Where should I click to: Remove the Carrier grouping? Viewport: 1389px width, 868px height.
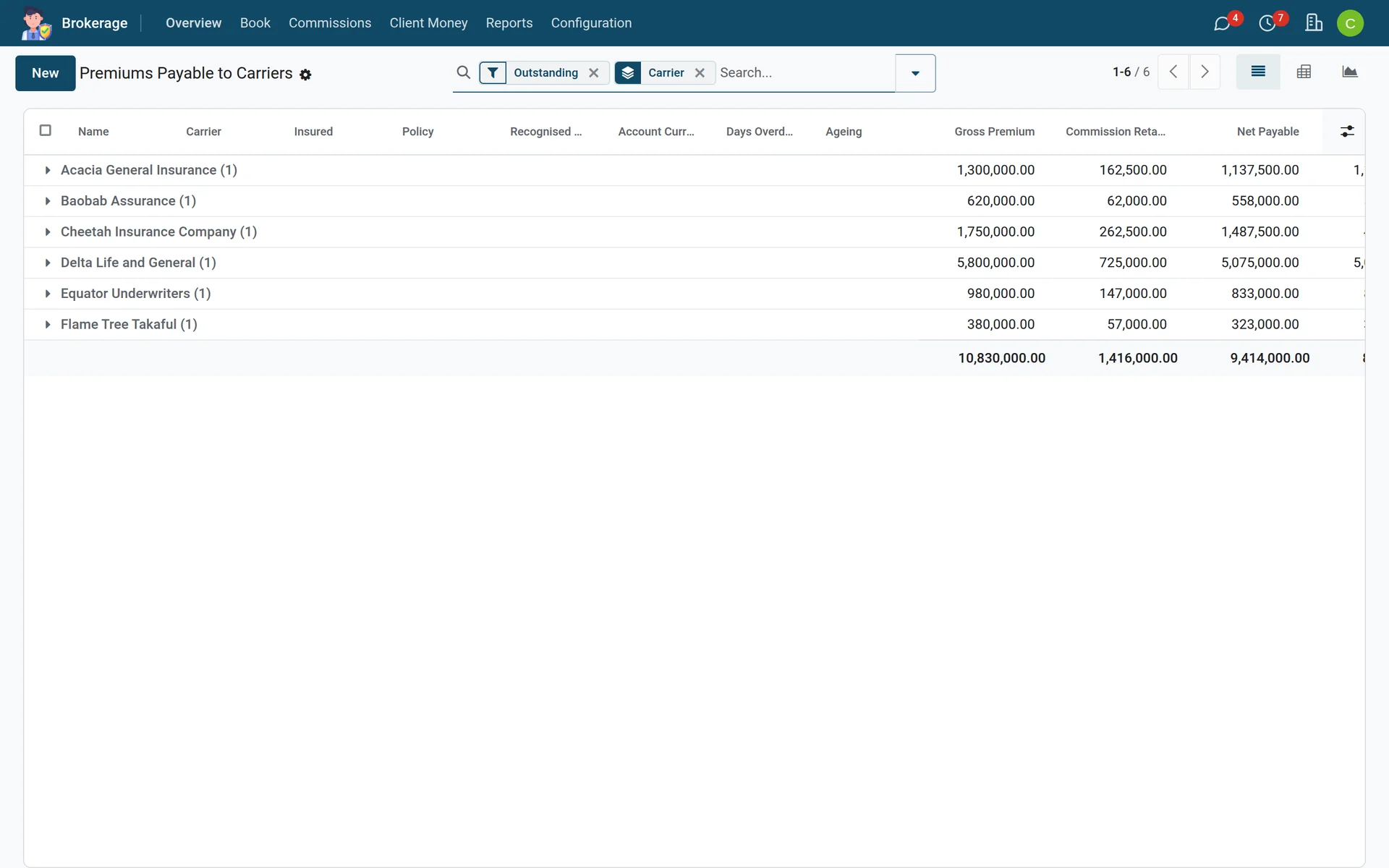(700, 72)
